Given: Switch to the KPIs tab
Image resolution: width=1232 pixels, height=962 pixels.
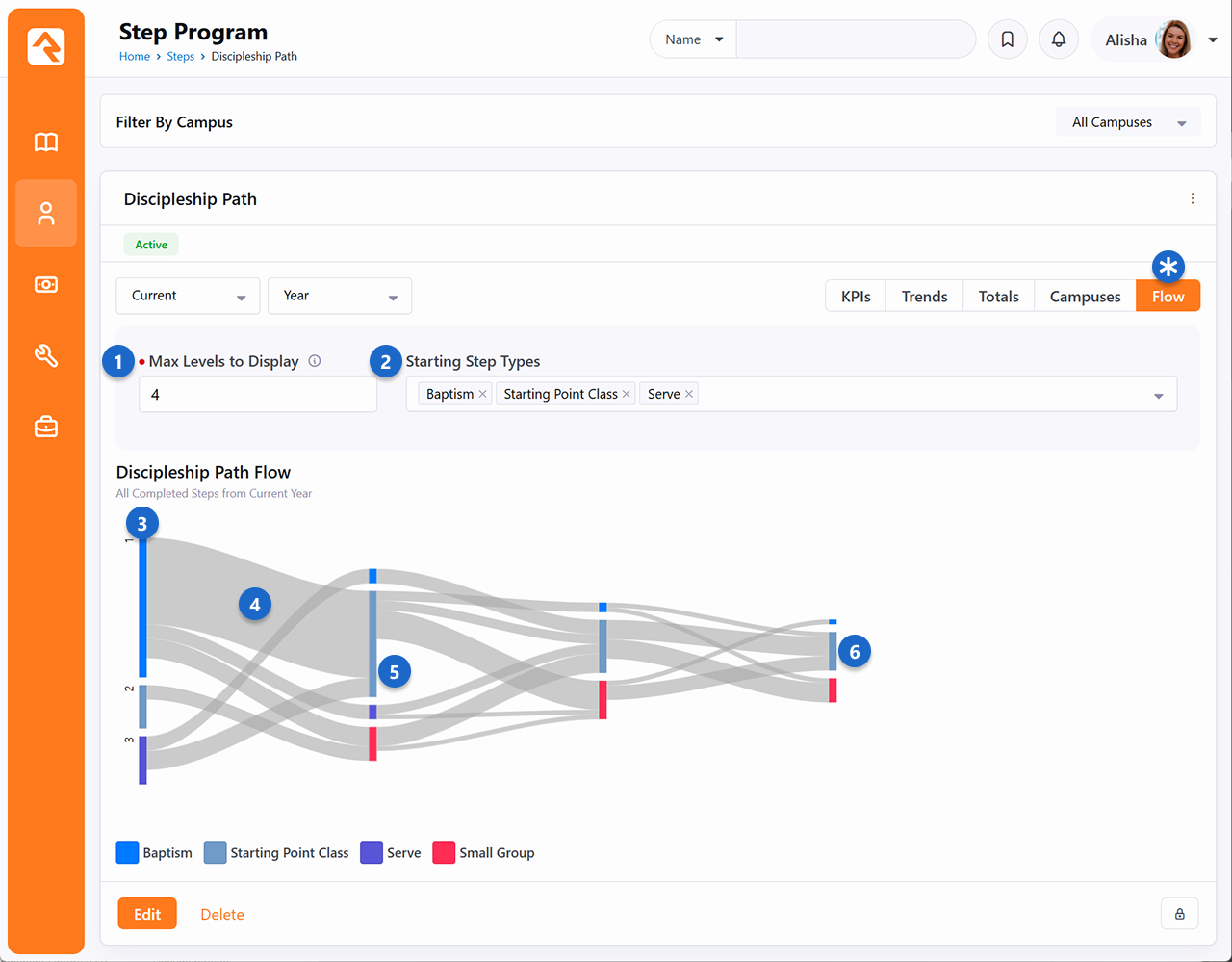Looking at the screenshot, I should coord(856,297).
